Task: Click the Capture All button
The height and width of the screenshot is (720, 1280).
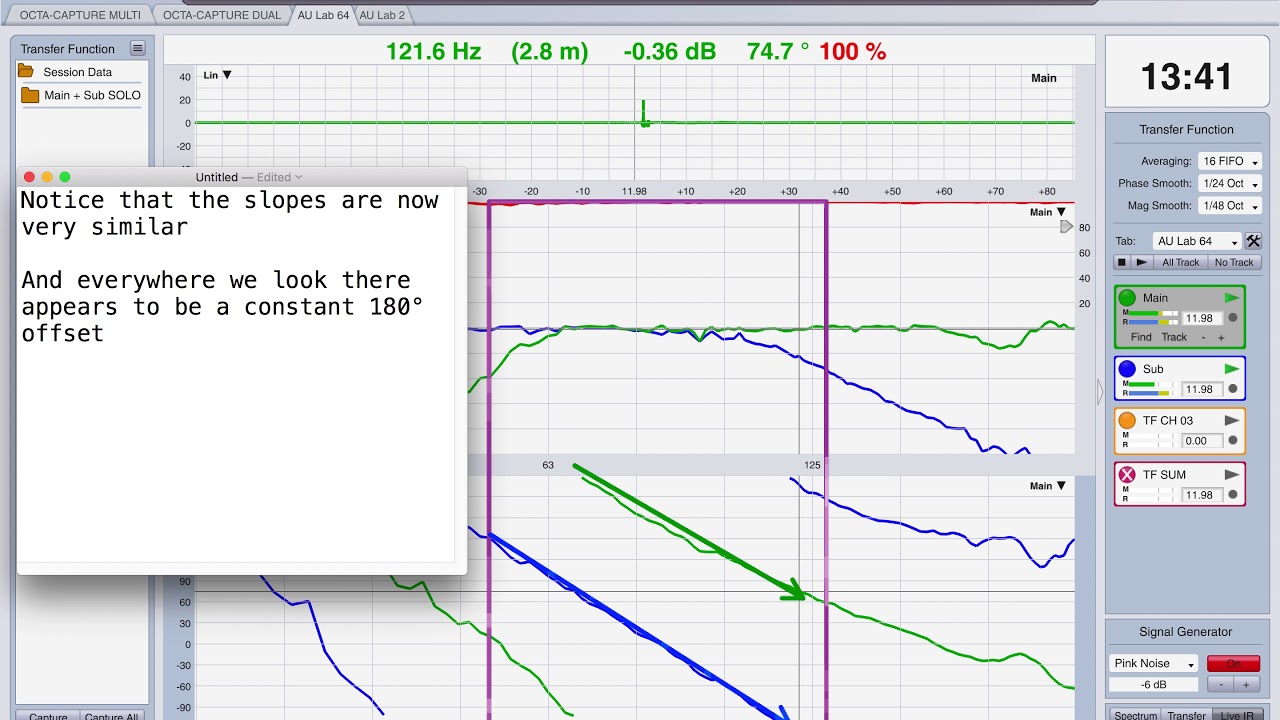Action: [111, 715]
